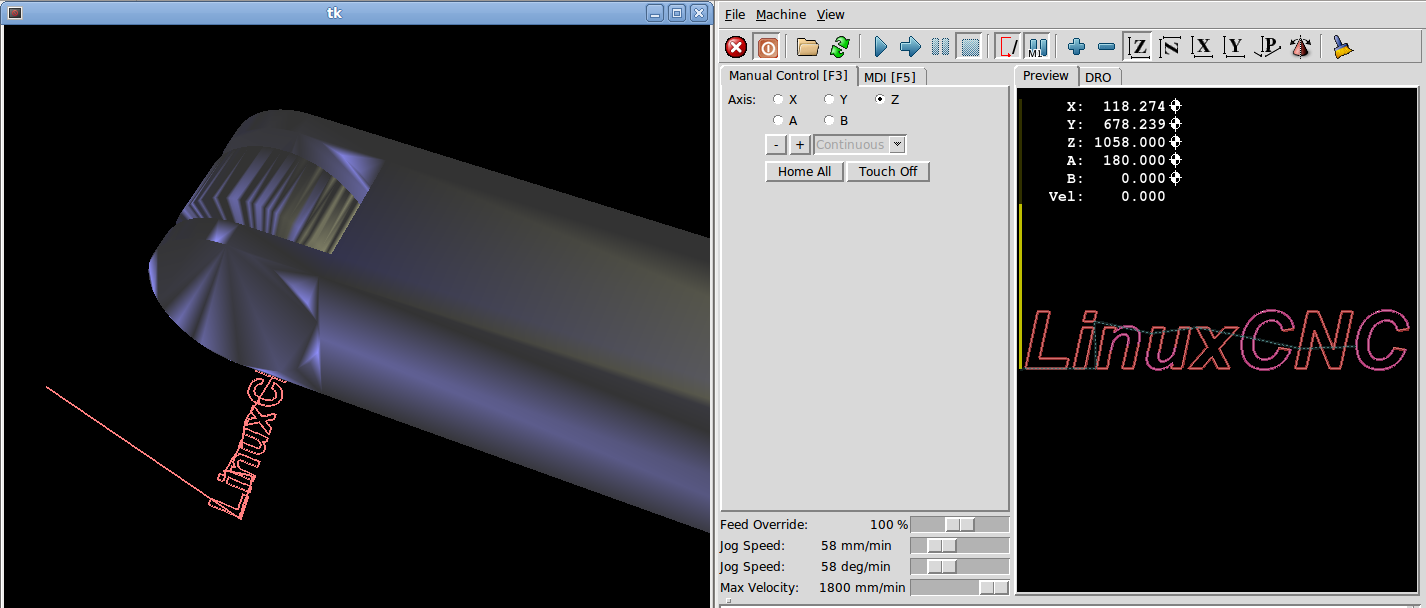
Task: Select Z axis radio button
Action: [880, 100]
